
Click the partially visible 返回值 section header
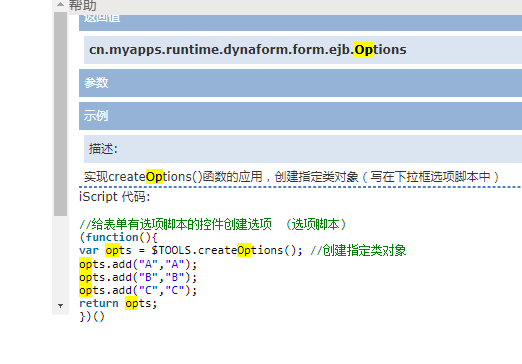pos(300,23)
